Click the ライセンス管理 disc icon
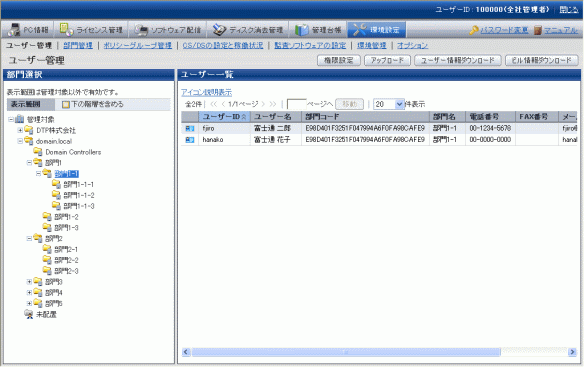The width and height of the screenshot is (584, 367). [66, 30]
